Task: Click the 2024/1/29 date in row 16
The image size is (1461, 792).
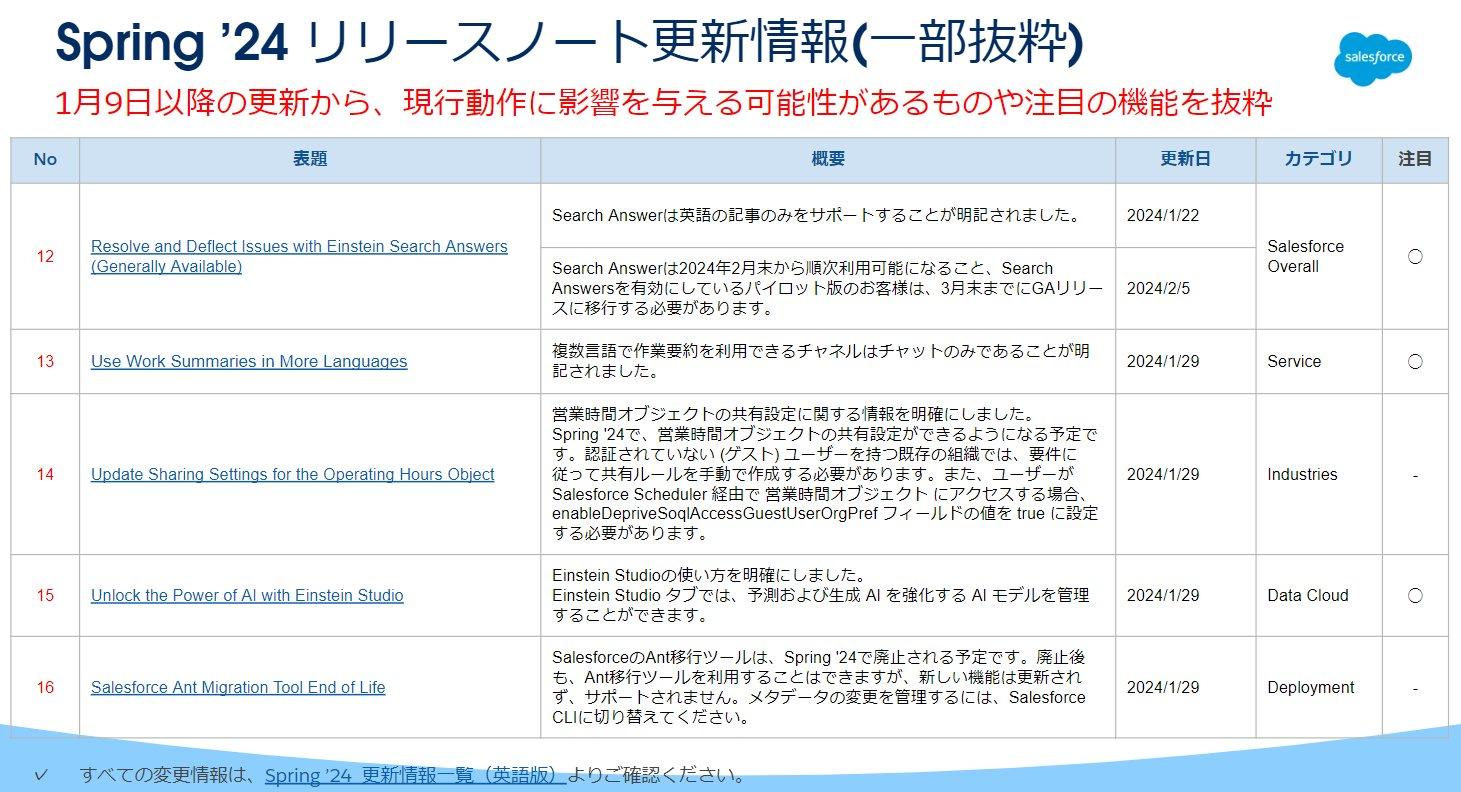Action: (1163, 687)
